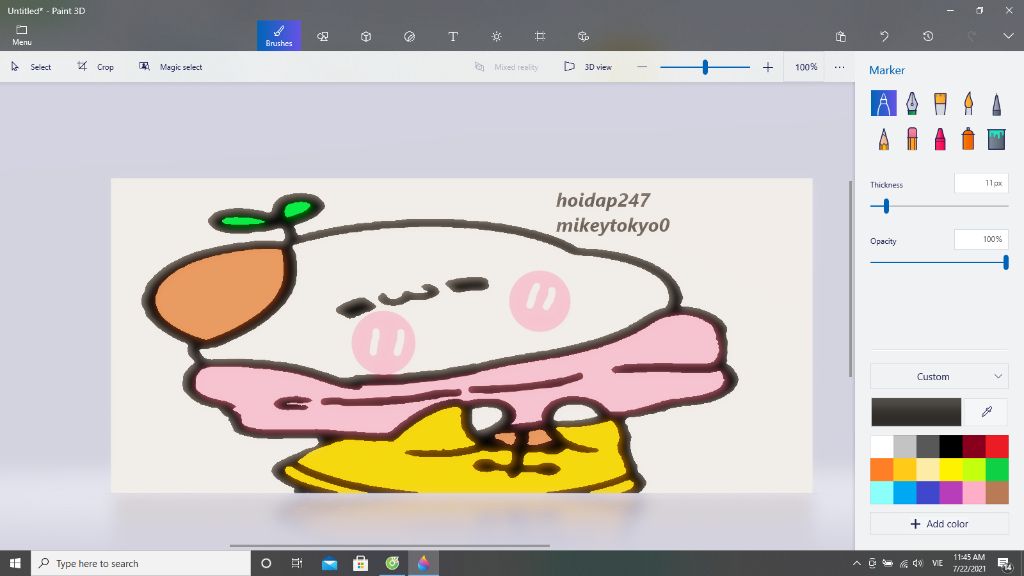Click the Paste icon
The width and height of the screenshot is (1024, 576).
point(840,37)
